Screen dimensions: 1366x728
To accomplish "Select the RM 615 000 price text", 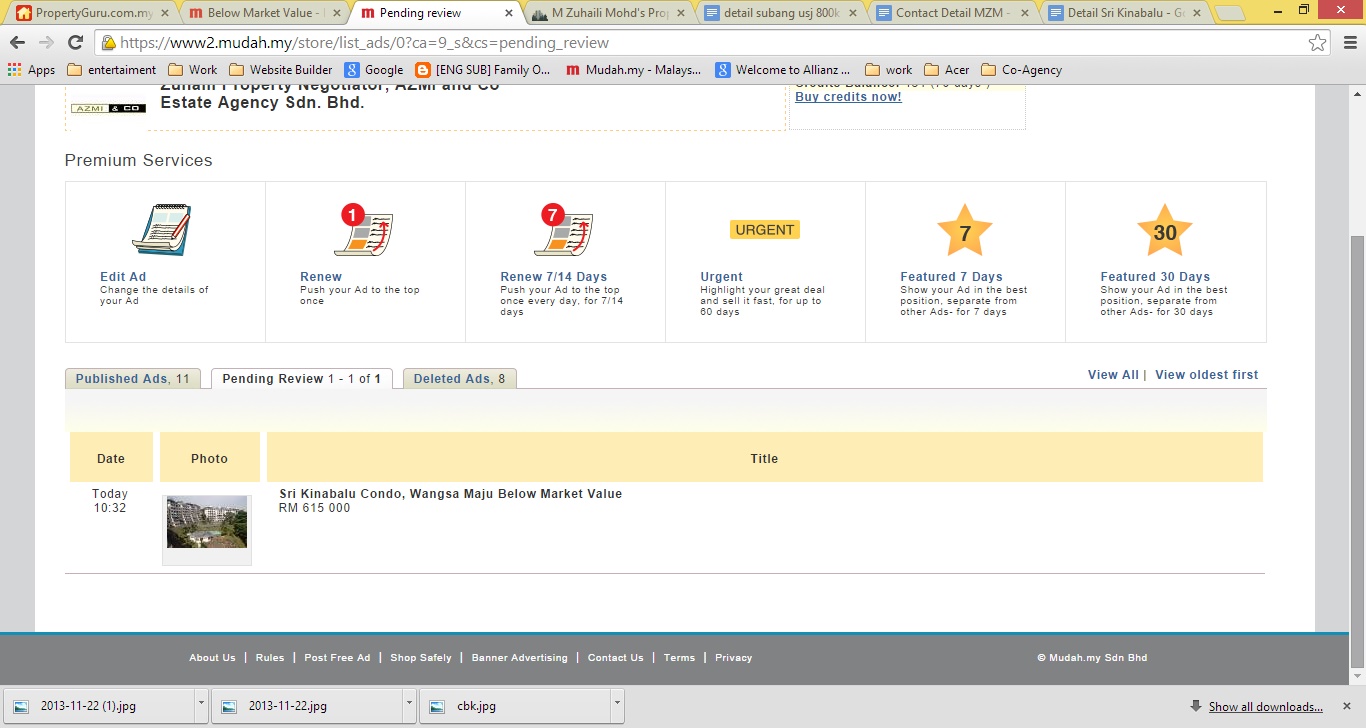I will click(315, 508).
